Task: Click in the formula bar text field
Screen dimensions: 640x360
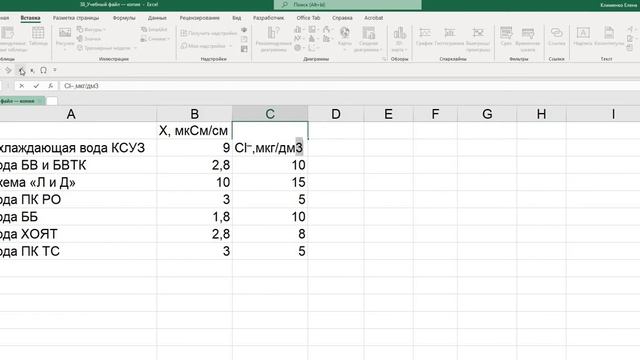Action: 350,86
